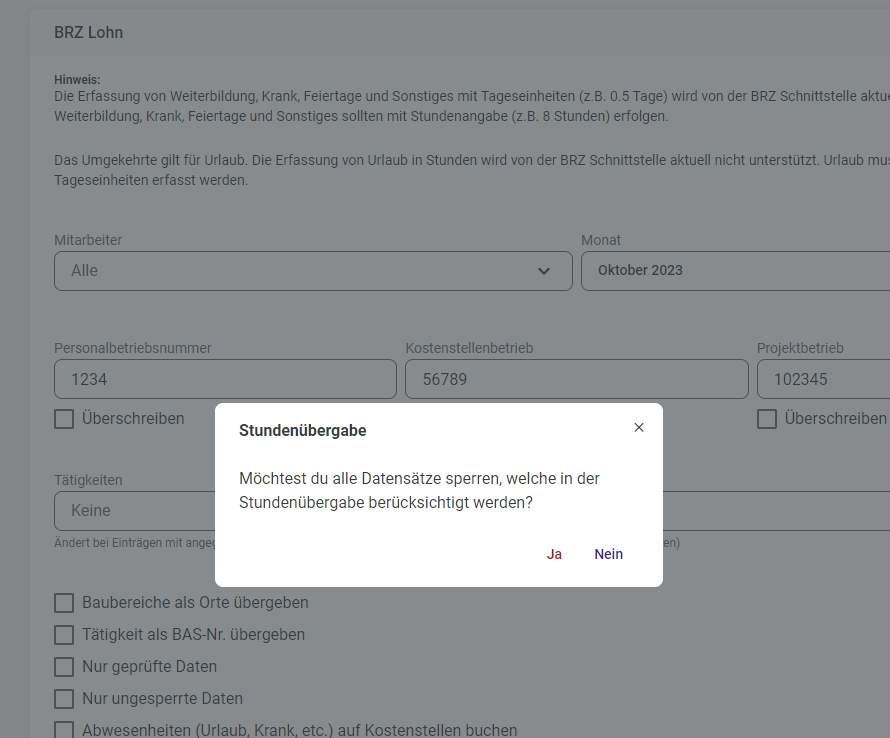Open the Tätigkeiten dropdown showing Keine

point(135,510)
